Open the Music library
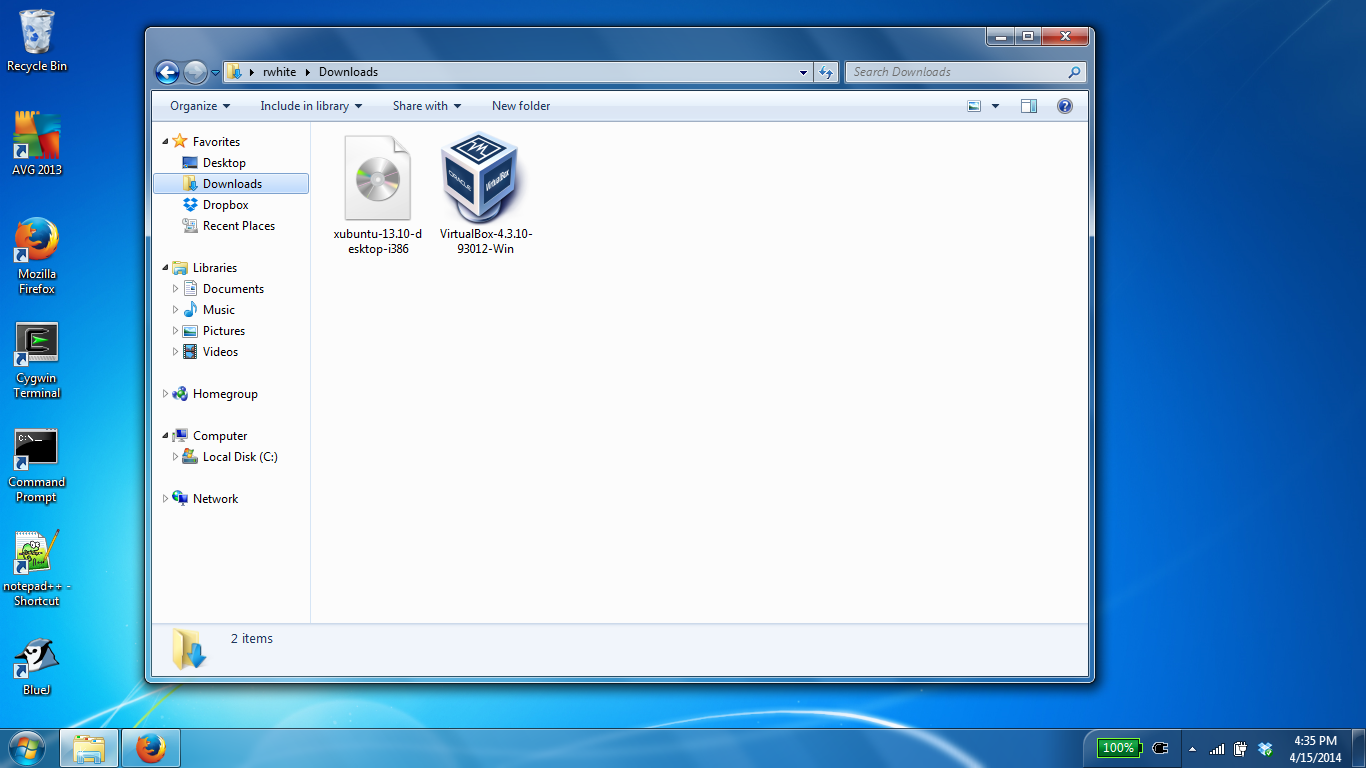 tap(219, 310)
